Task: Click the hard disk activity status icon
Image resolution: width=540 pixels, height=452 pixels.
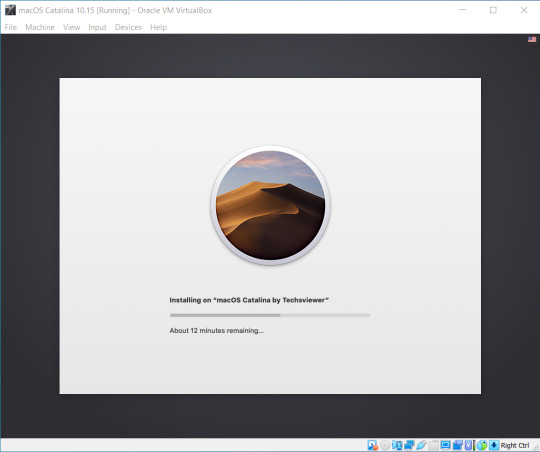Action: point(373,445)
